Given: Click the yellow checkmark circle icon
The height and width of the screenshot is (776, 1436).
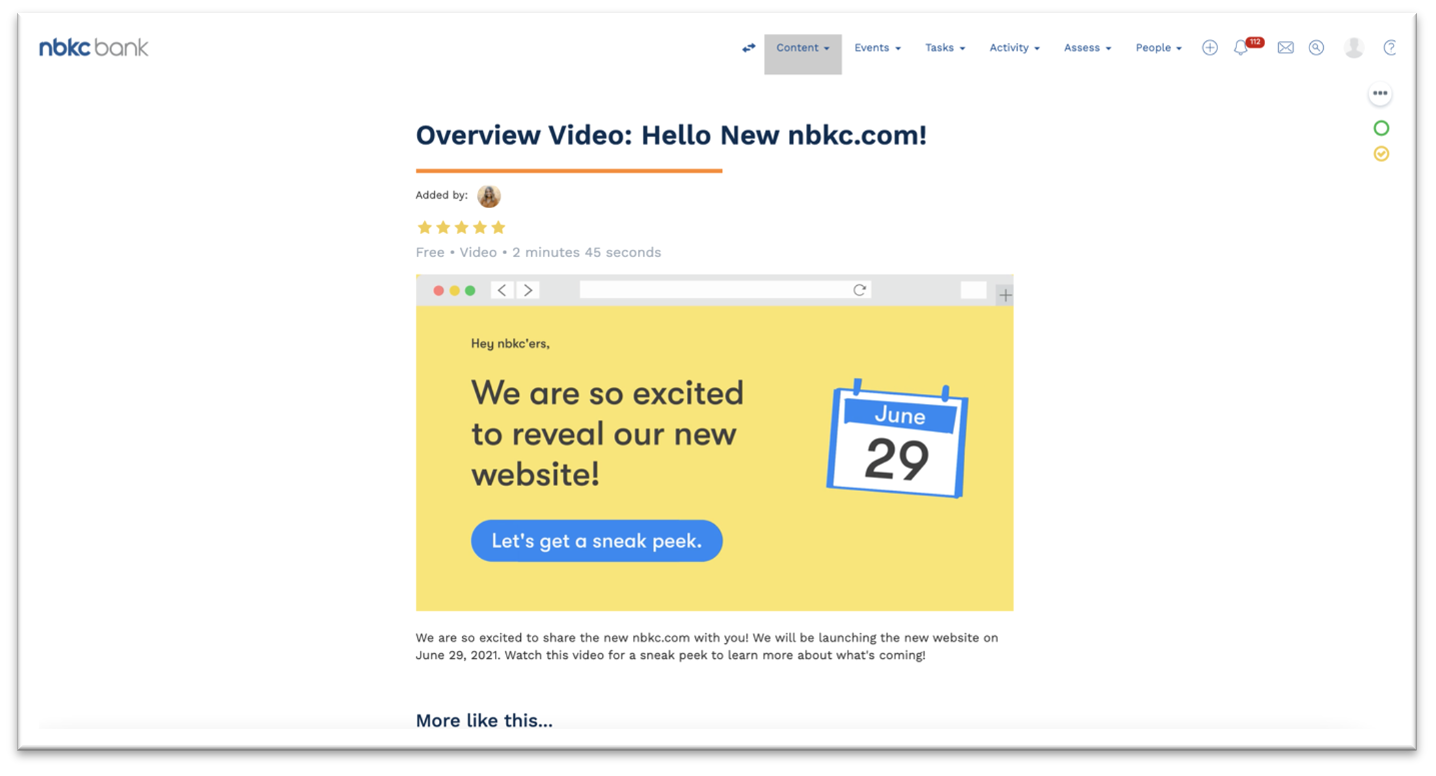Looking at the screenshot, I should point(1381,154).
